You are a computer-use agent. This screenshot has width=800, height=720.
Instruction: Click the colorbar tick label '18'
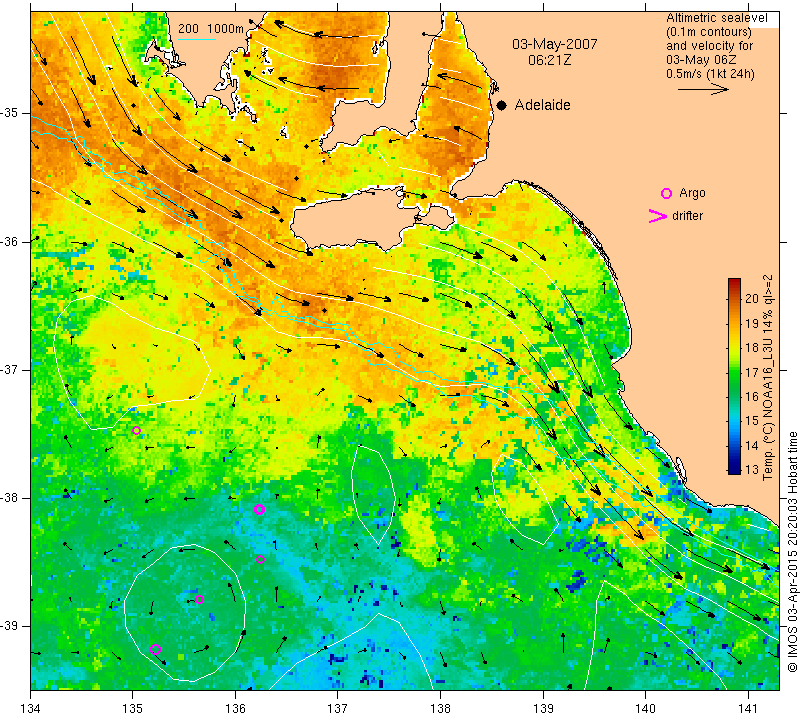[752, 347]
